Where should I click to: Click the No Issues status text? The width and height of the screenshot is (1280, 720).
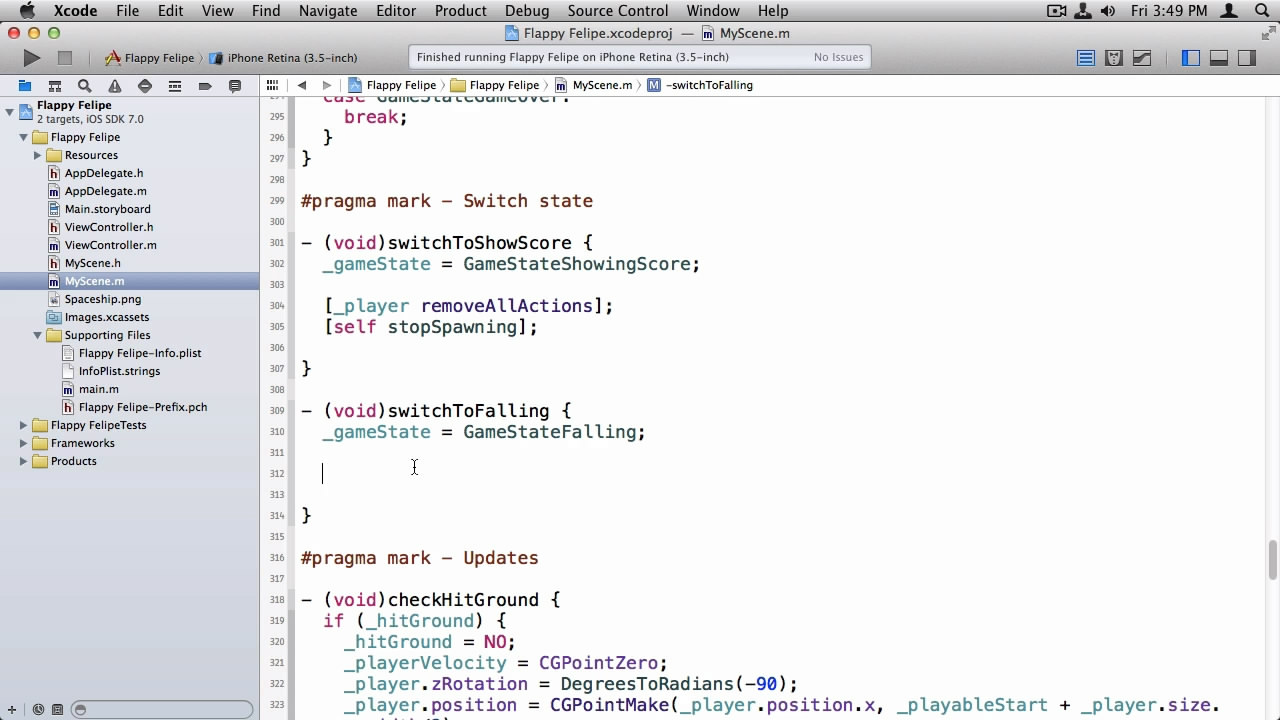(838, 57)
